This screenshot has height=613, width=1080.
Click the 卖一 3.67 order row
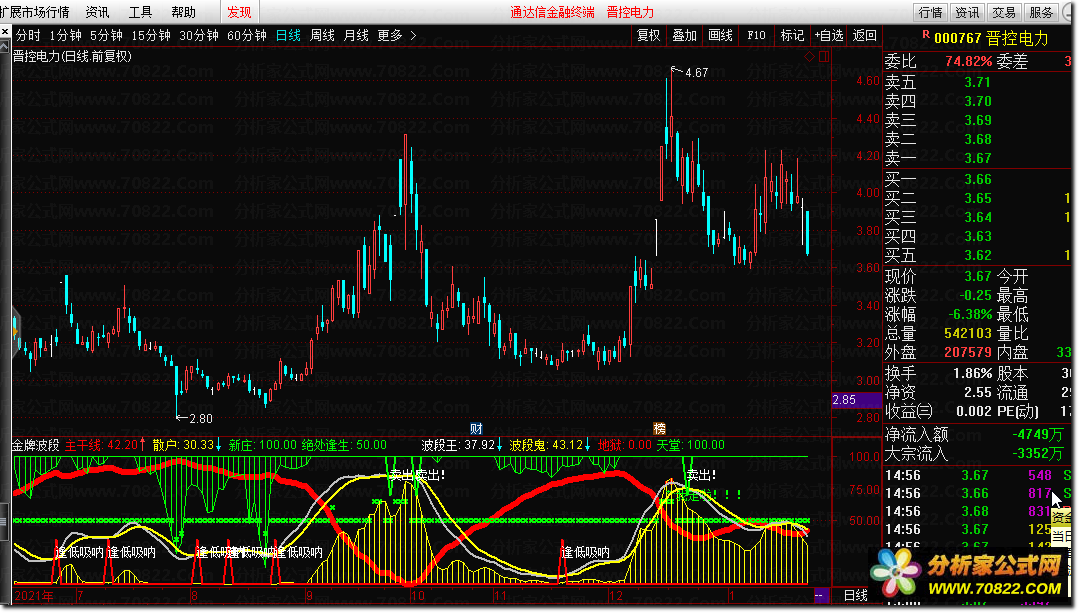pyautogui.click(x=977, y=158)
